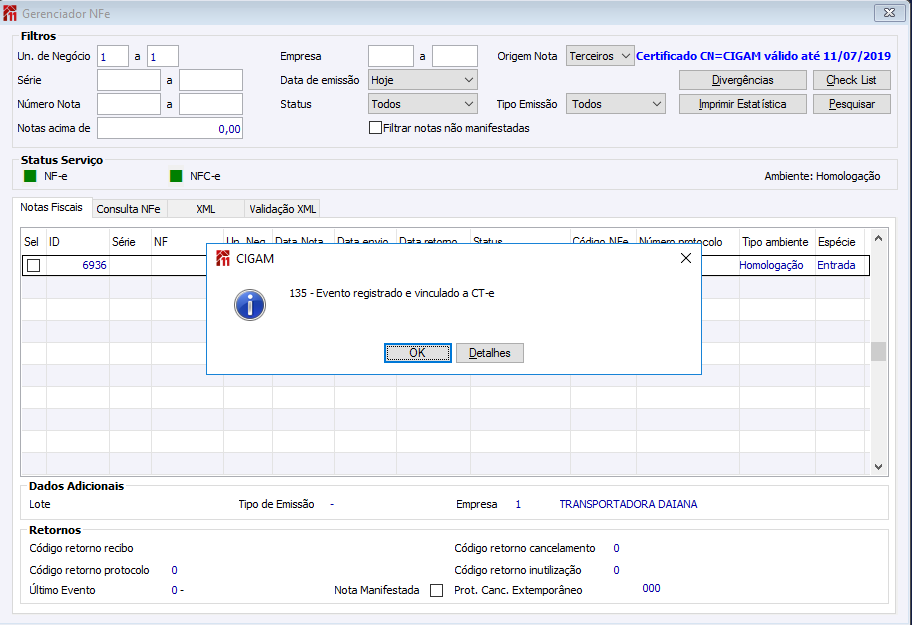Click the Gerenciador NFe window logo icon
The width and height of the screenshot is (912, 625).
coord(10,13)
